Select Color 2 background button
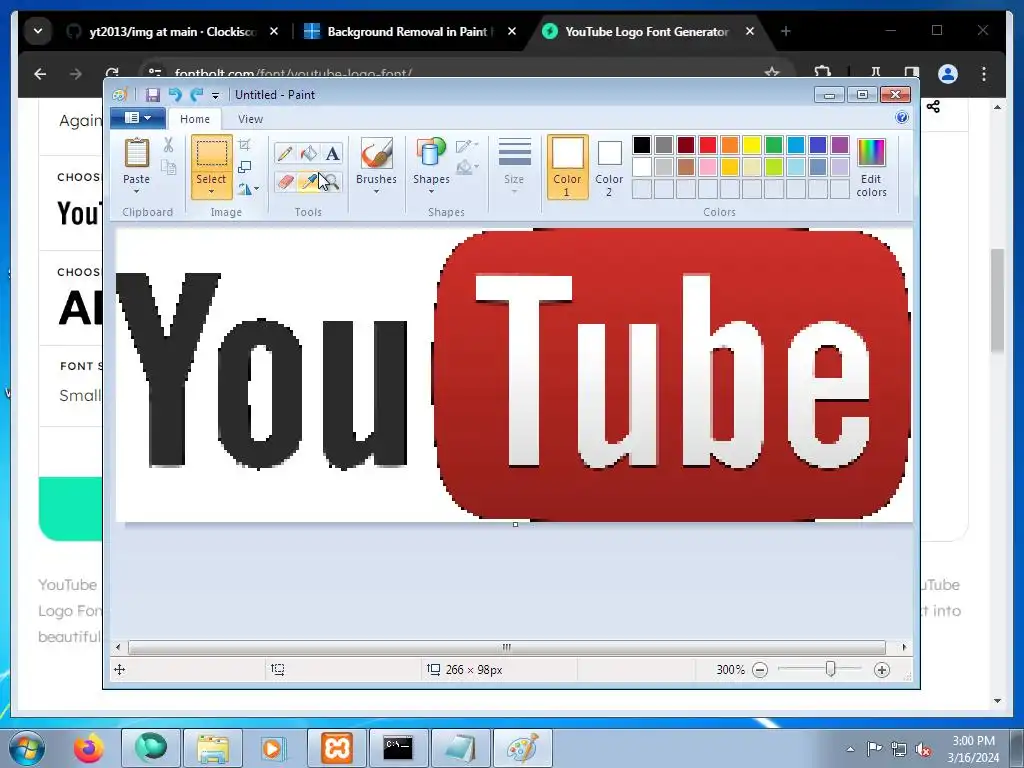The image size is (1024, 768). pos(609,167)
